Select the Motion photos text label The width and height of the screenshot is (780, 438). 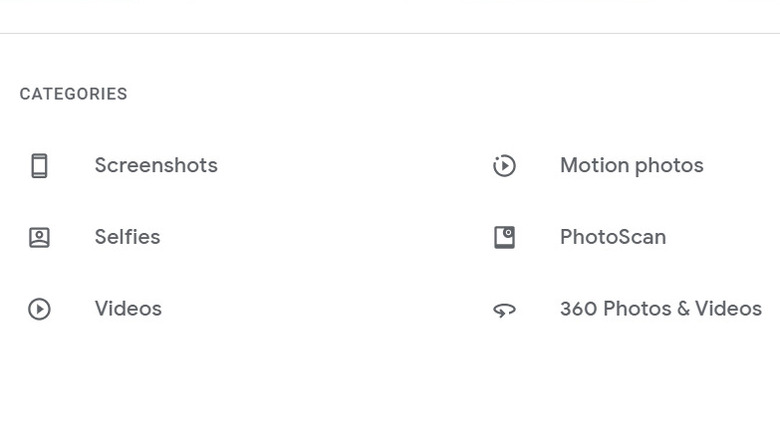(x=631, y=166)
